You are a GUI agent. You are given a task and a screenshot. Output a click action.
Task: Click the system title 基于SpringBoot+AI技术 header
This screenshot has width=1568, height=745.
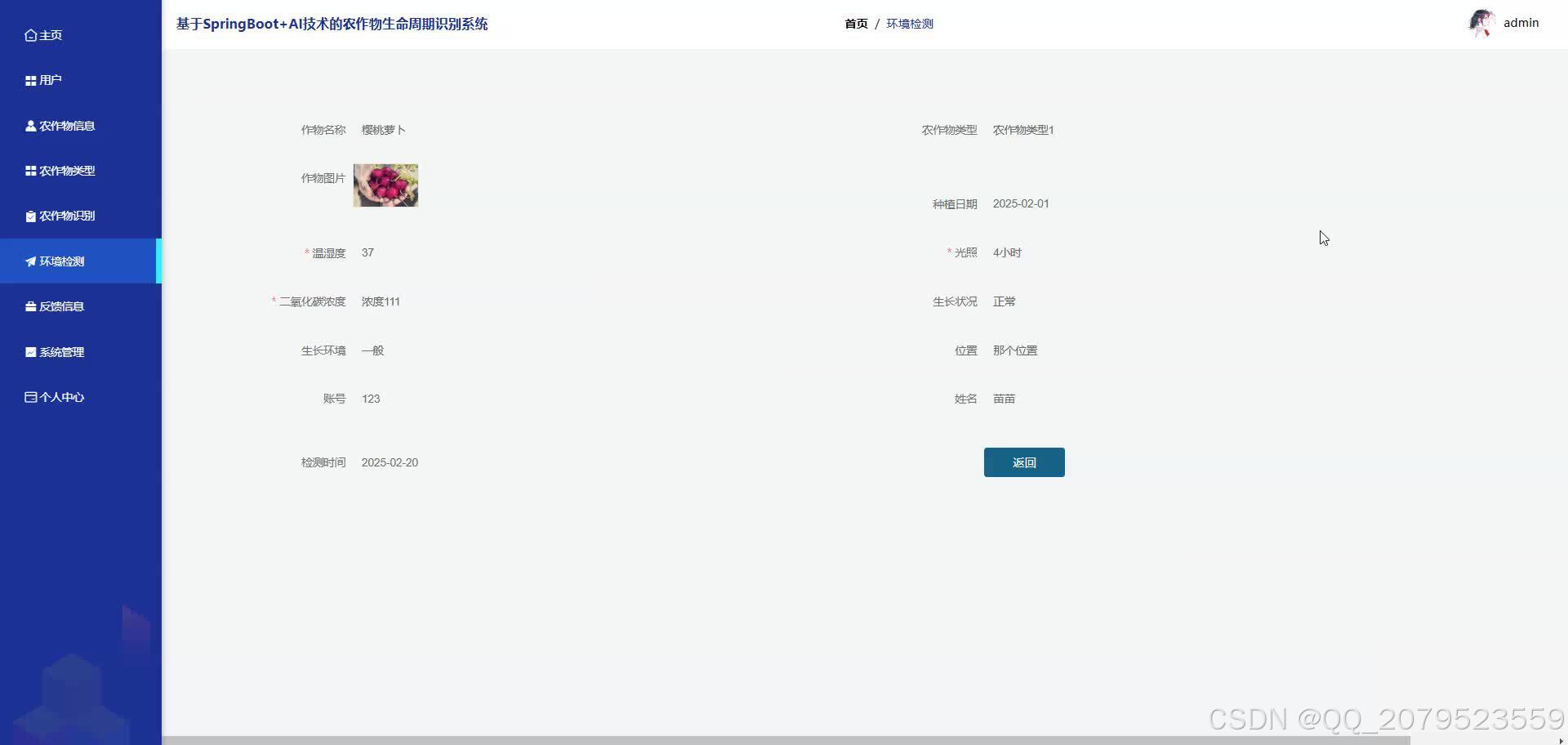point(331,24)
